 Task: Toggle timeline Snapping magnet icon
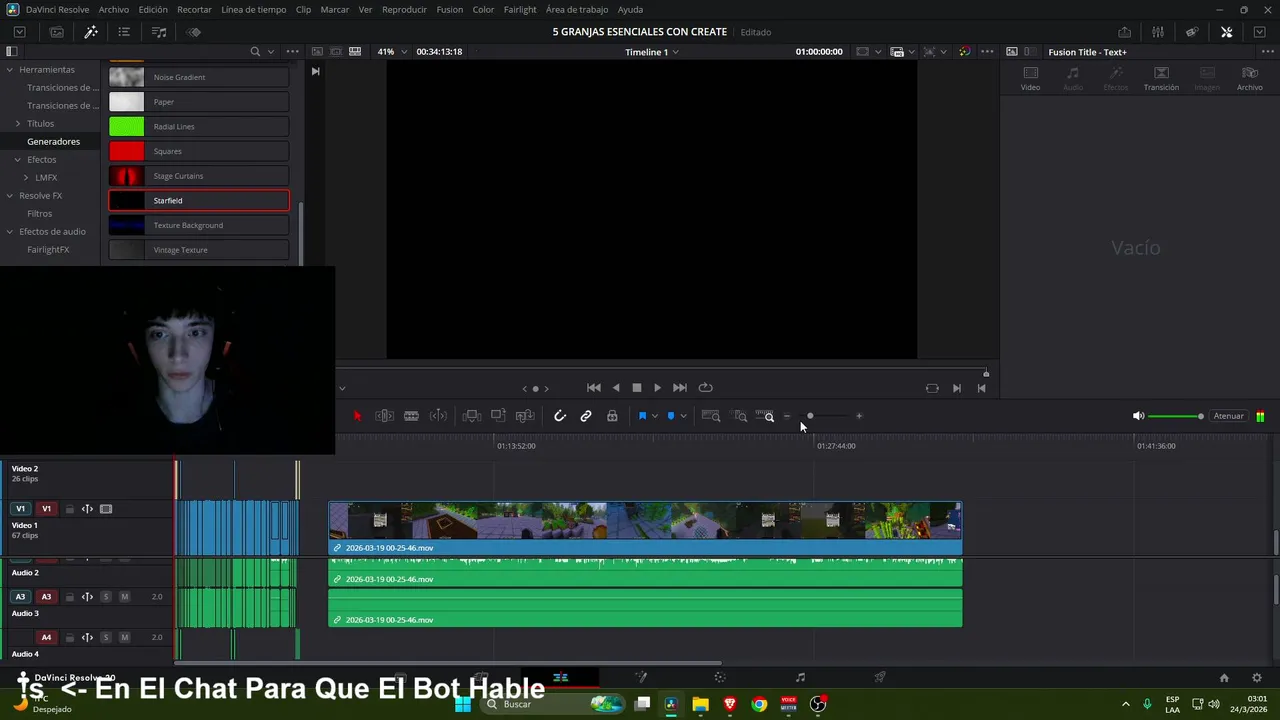[560, 416]
